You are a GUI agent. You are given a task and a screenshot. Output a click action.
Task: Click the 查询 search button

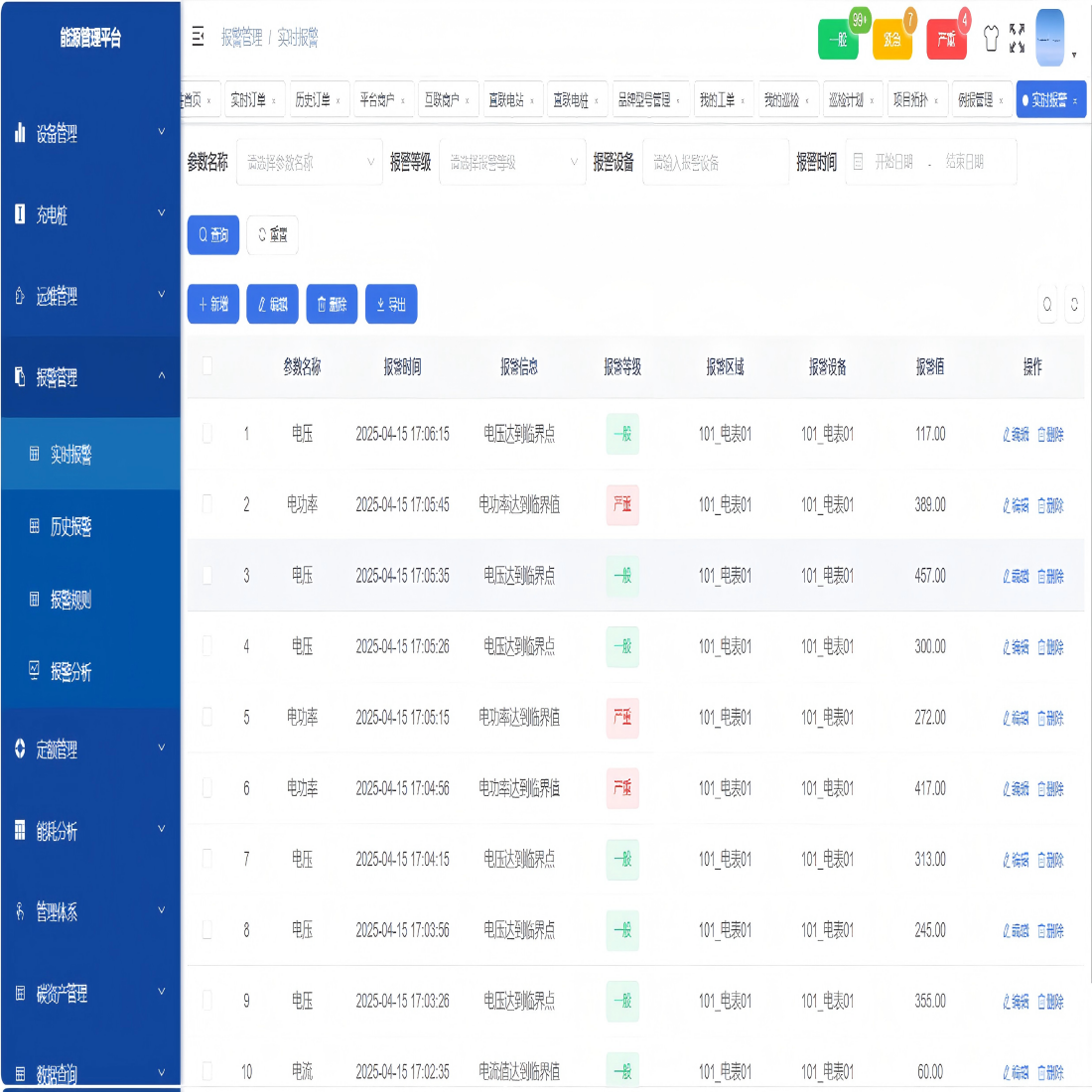[x=213, y=235]
